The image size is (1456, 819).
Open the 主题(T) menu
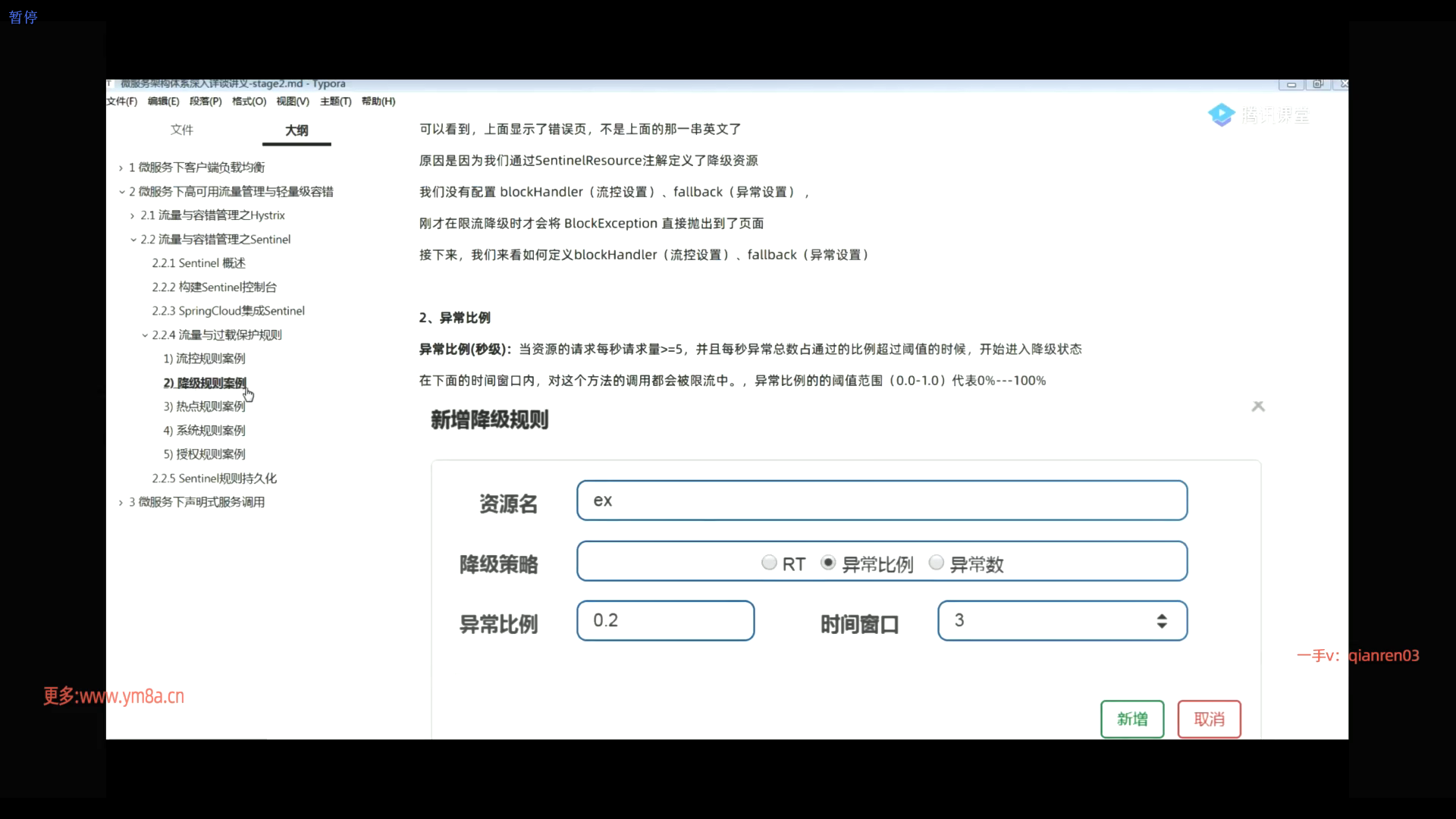coord(335,102)
